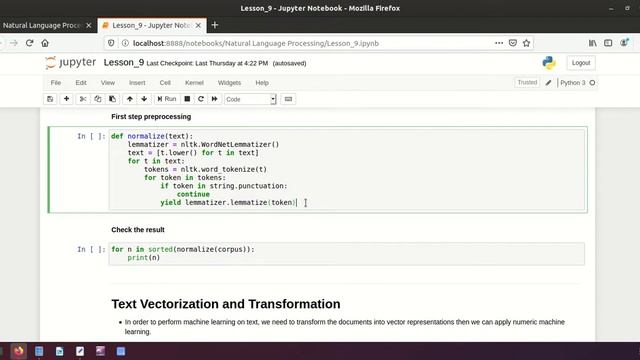The image size is (640, 360).
Task: Run the selected cell
Action: click(167, 99)
